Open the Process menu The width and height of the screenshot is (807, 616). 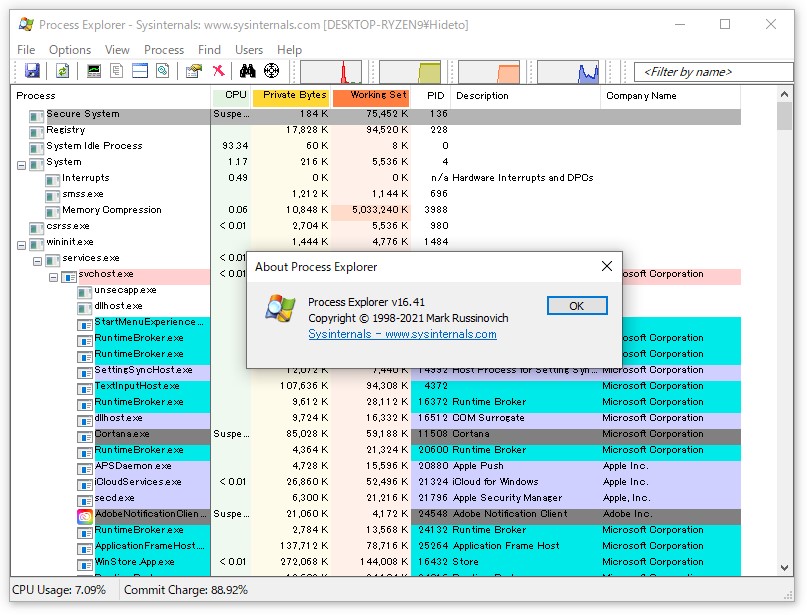[163, 49]
